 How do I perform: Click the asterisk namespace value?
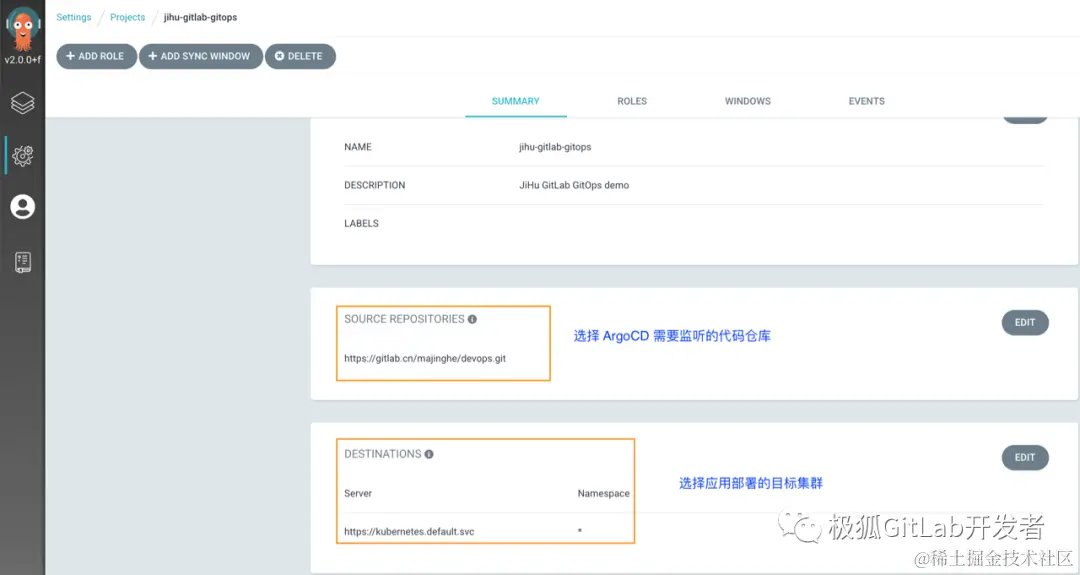coord(580,532)
